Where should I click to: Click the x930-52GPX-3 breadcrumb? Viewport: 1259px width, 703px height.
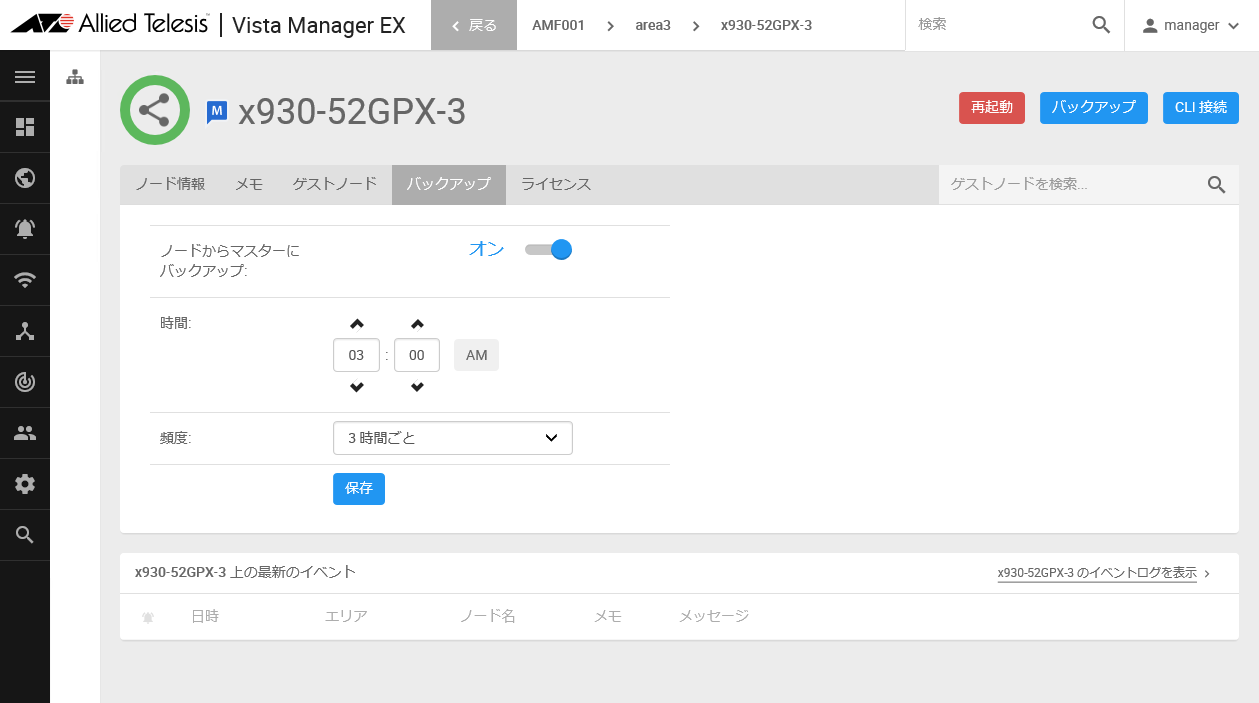(x=766, y=25)
